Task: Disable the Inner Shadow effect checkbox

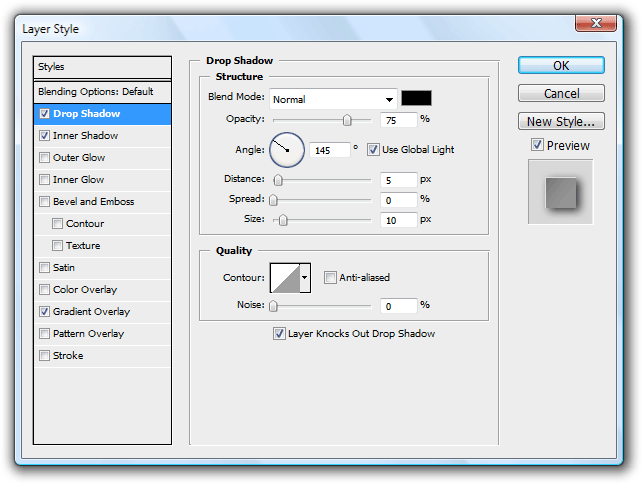Action: click(44, 136)
